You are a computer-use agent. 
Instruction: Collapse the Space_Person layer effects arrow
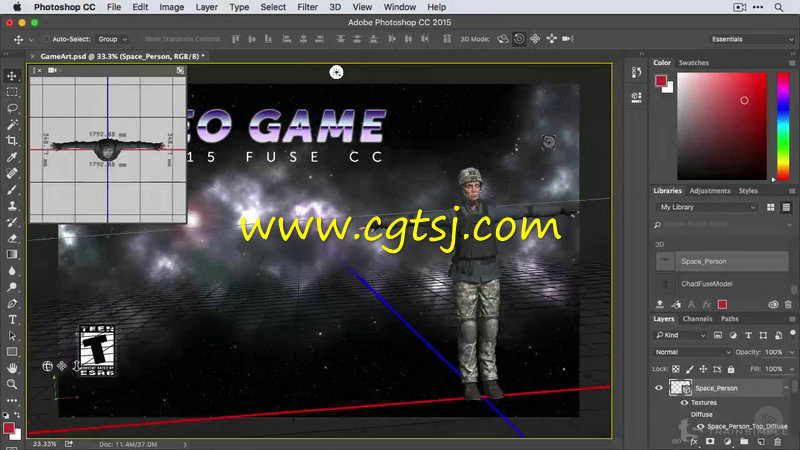click(x=786, y=388)
